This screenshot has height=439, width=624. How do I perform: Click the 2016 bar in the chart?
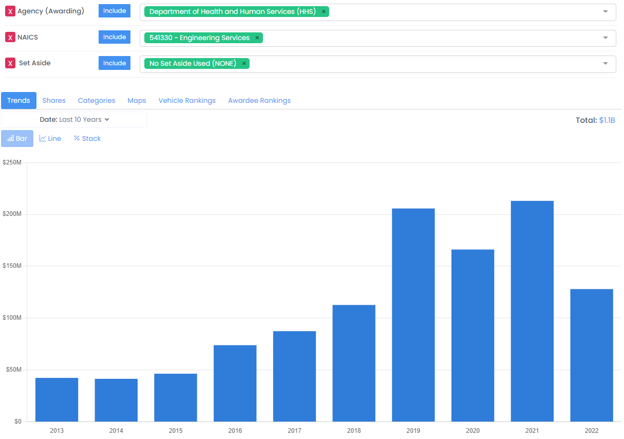235,383
